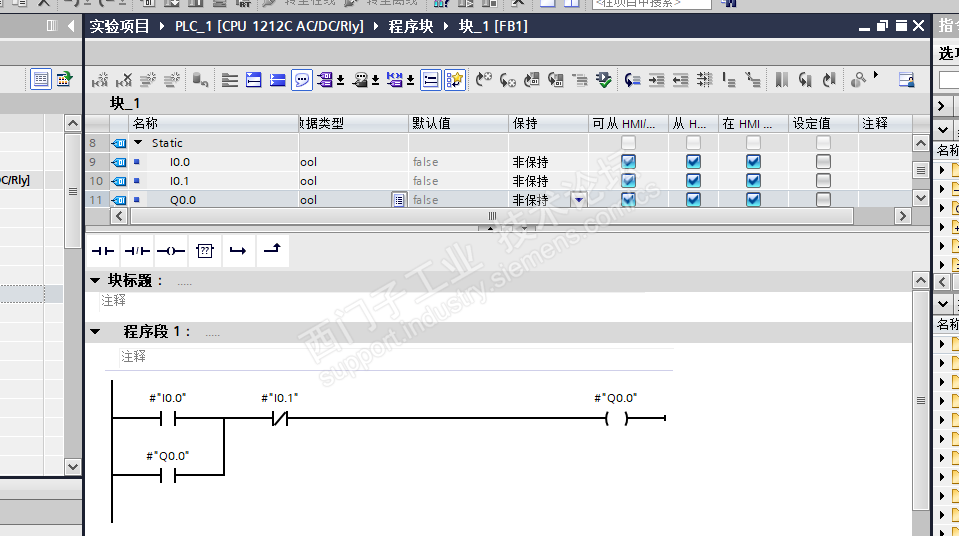Click the breadcrumb arrow after 实验项目

162,26
